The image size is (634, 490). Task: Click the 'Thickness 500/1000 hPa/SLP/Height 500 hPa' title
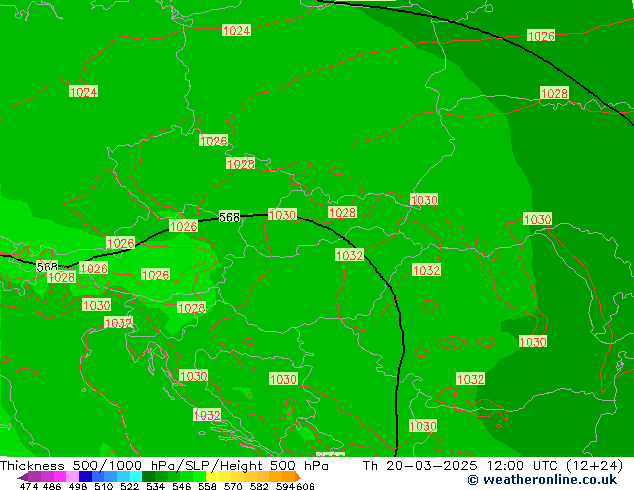(164, 466)
